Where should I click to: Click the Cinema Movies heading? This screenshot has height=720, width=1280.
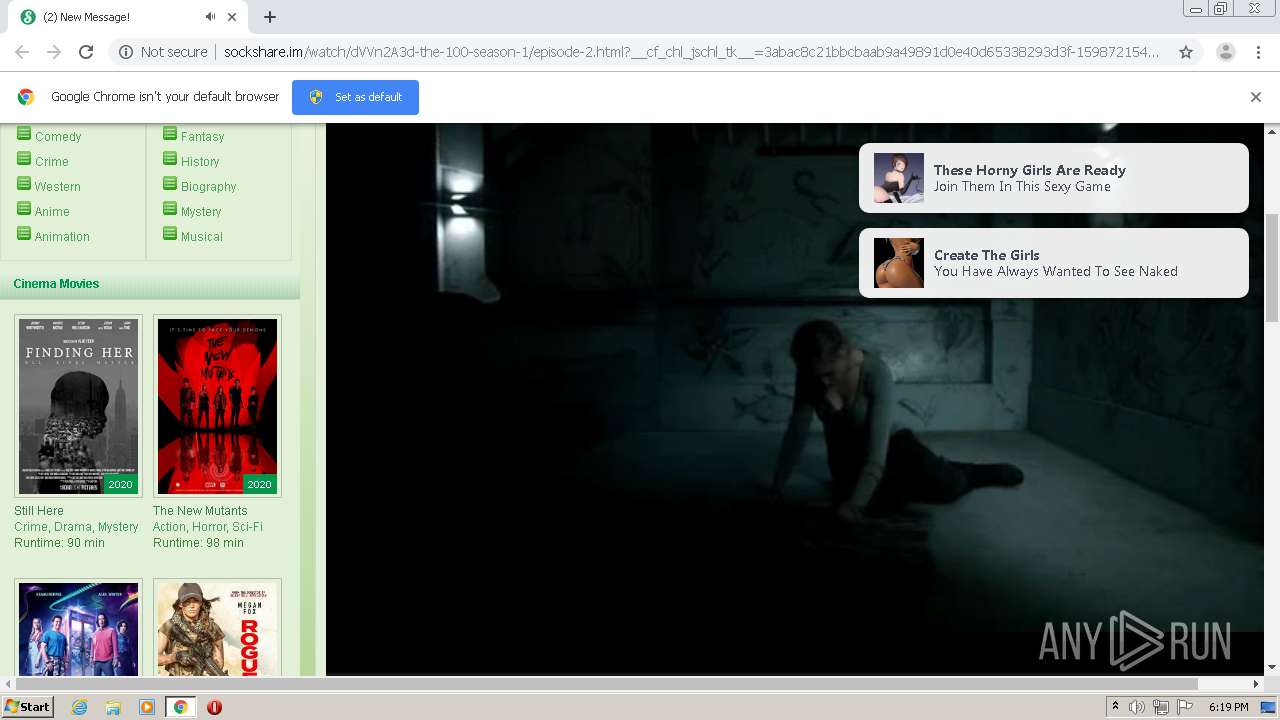[x=56, y=284]
